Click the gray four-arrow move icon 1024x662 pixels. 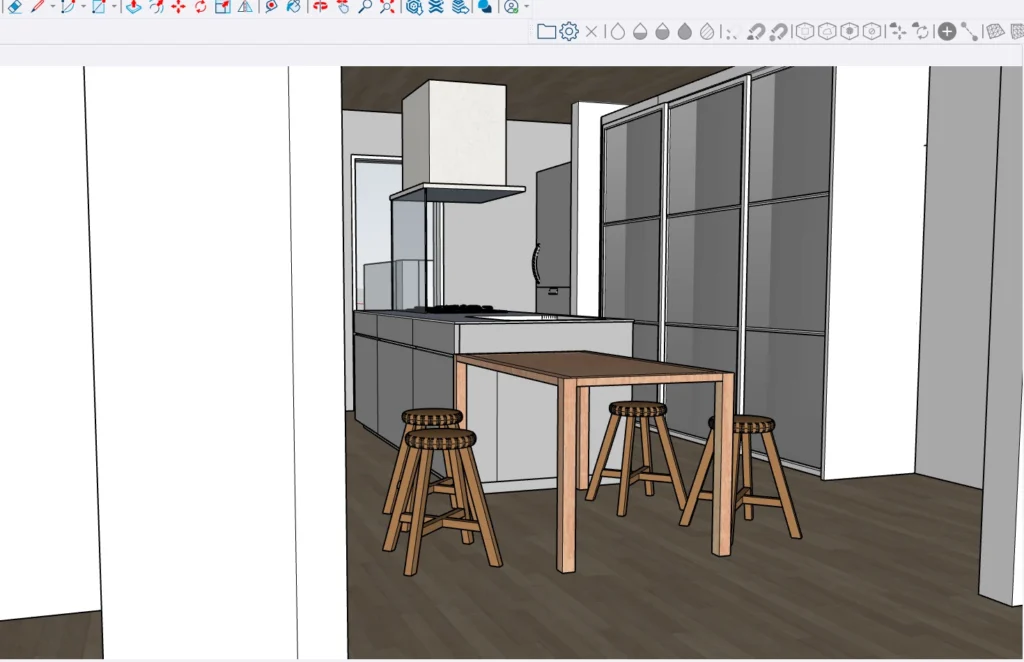coord(898,31)
